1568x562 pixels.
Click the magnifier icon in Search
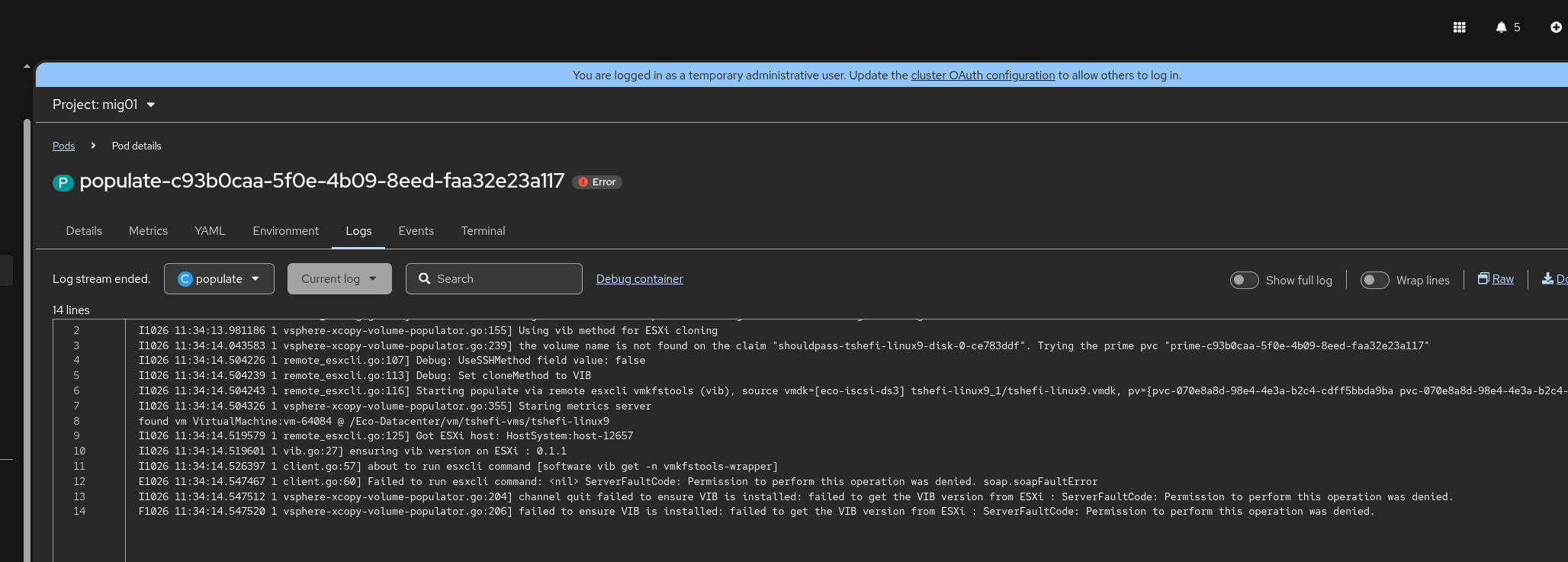pyautogui.click(x=424, y=279)
